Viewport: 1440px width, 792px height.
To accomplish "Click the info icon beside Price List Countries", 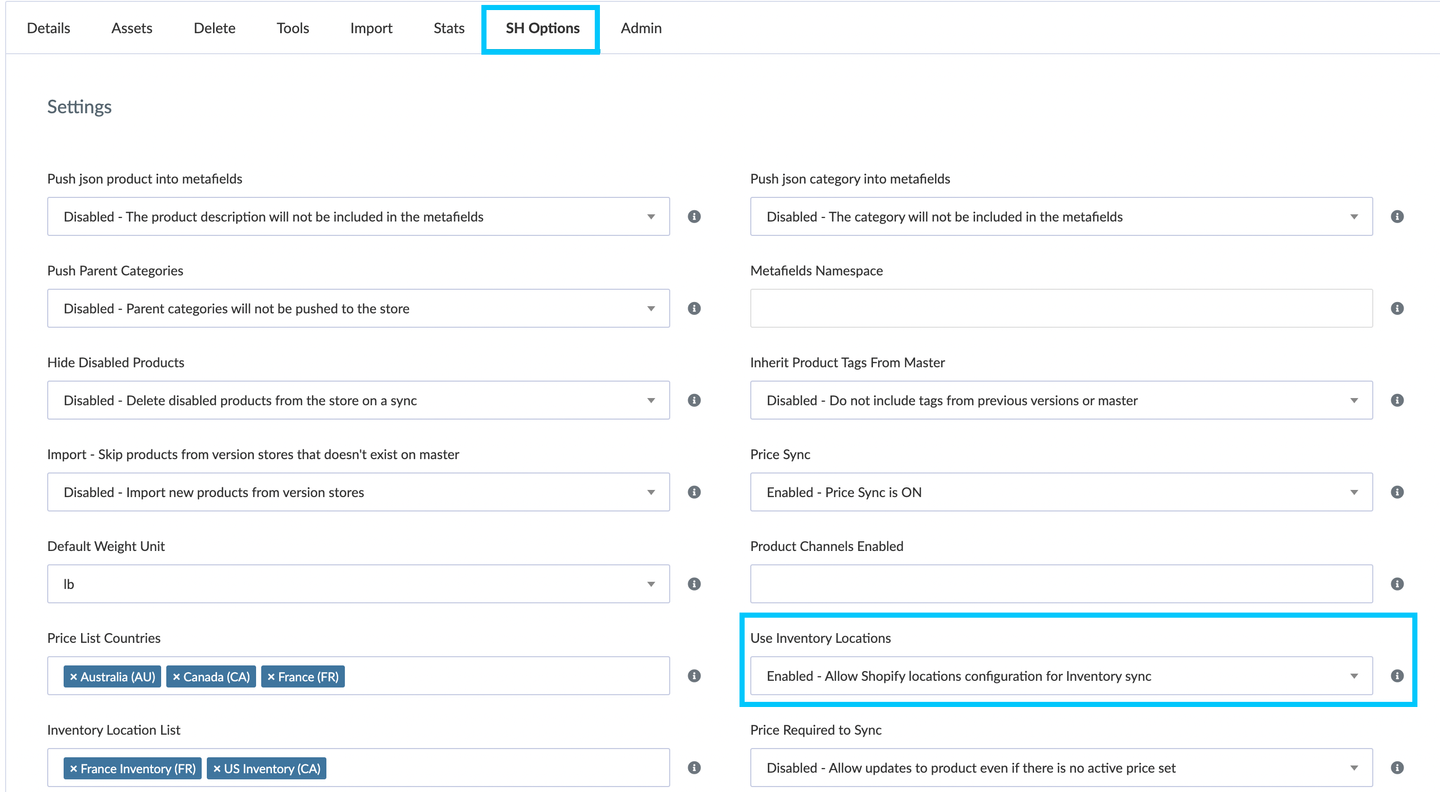I will tap(694, 675).
